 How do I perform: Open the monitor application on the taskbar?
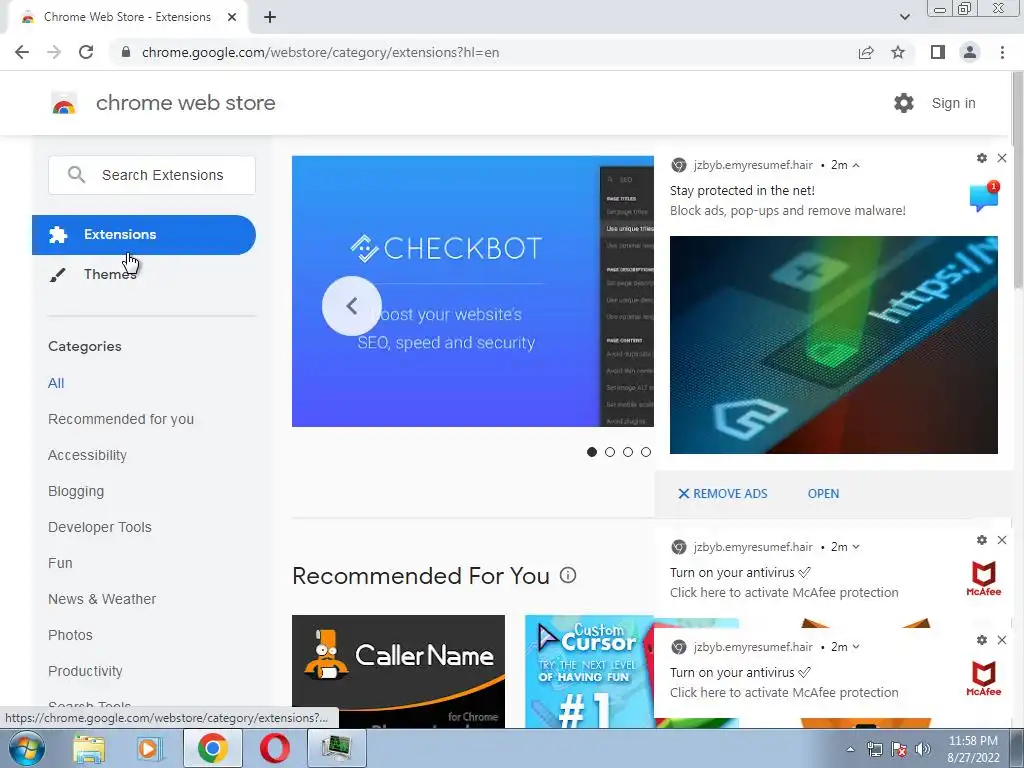coord(336,748)
